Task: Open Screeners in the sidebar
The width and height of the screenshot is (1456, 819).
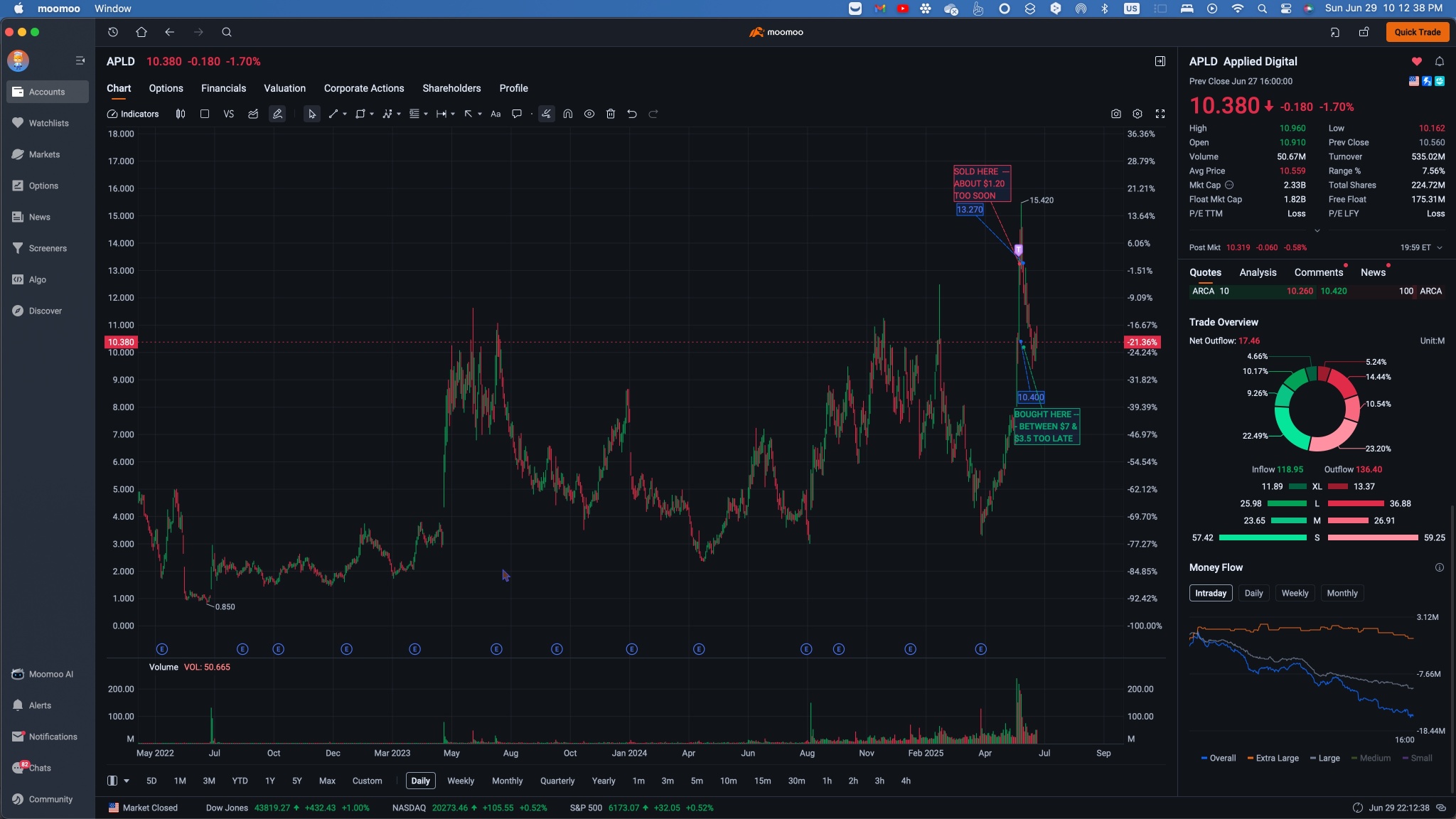Action: pos(48,248)
